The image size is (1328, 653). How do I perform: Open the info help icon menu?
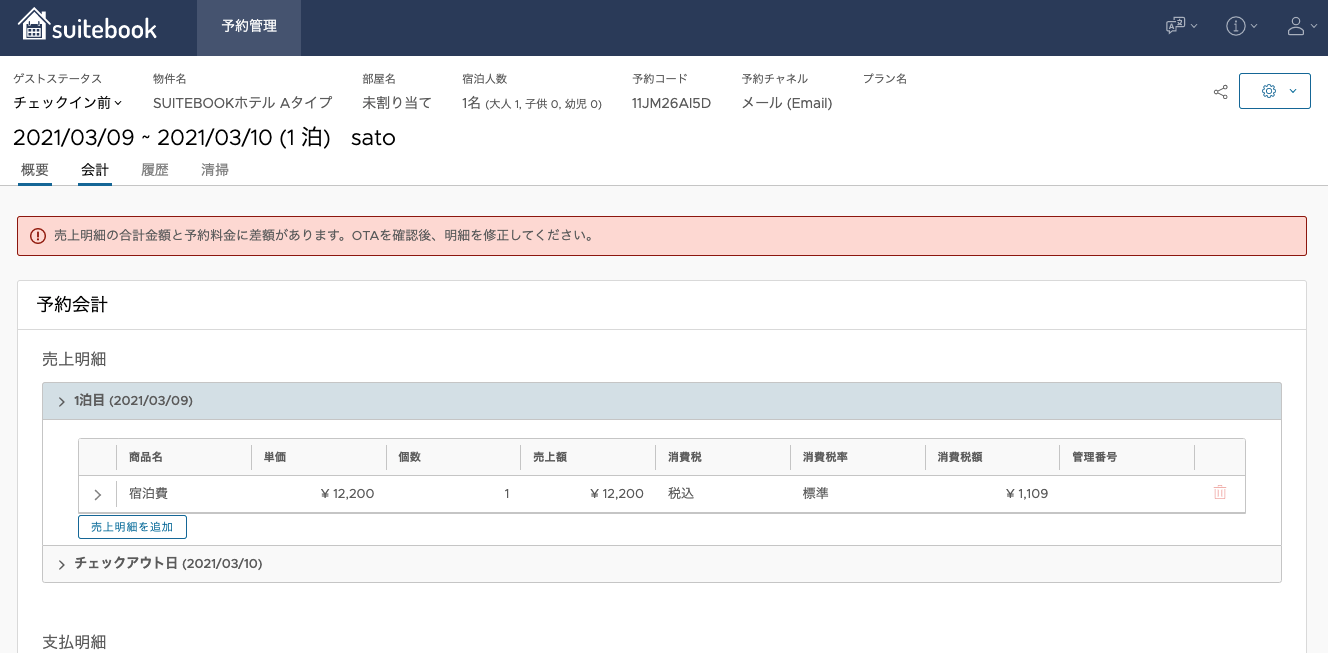coord(1241,27)
